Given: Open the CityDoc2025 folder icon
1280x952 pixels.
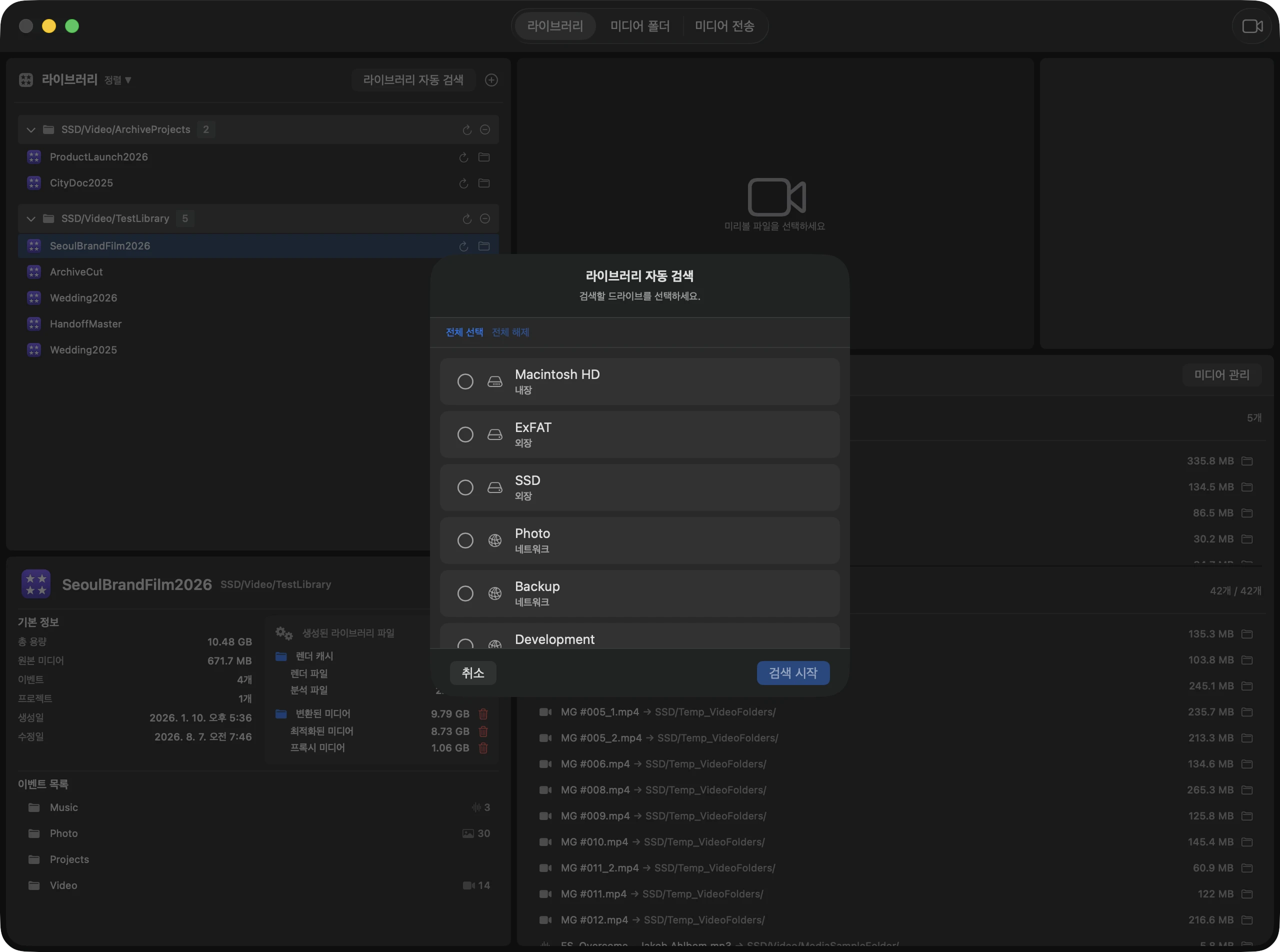Looking at the screenshot, I should (x=484, y=183).
